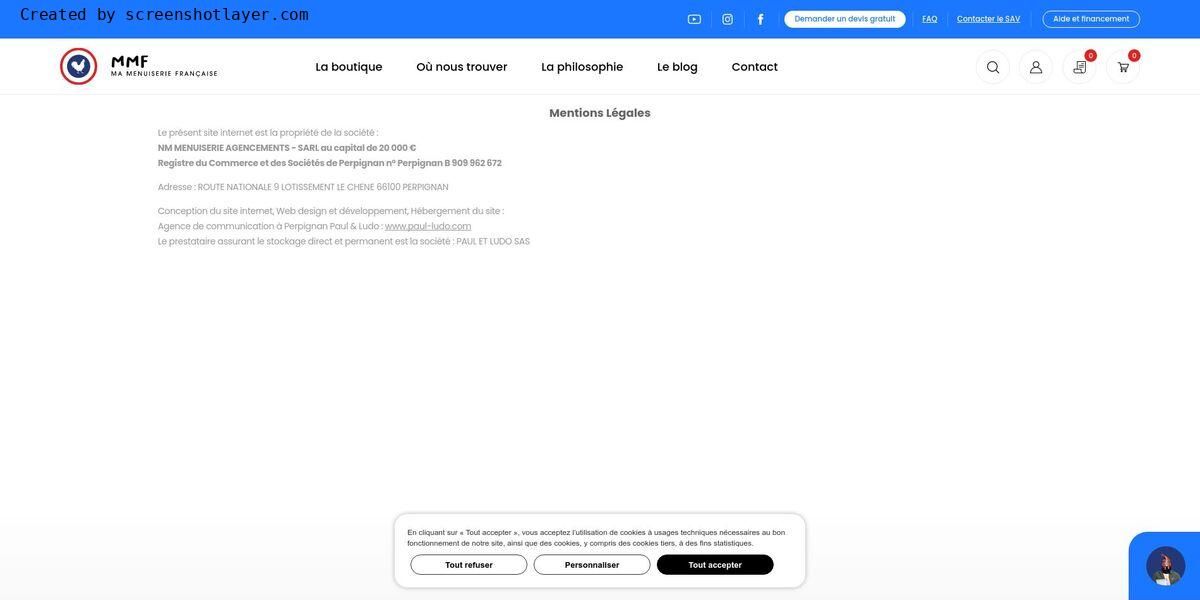Open La philosophie page
Screen dimensions: 1200x600
[582, 67]
